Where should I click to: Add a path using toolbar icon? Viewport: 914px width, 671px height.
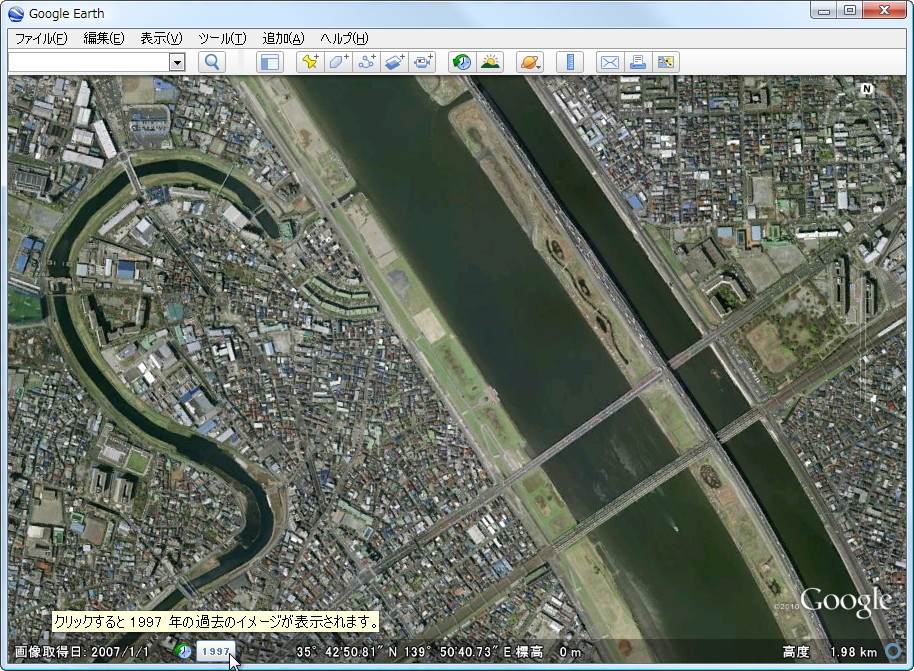tap(367, 62)
